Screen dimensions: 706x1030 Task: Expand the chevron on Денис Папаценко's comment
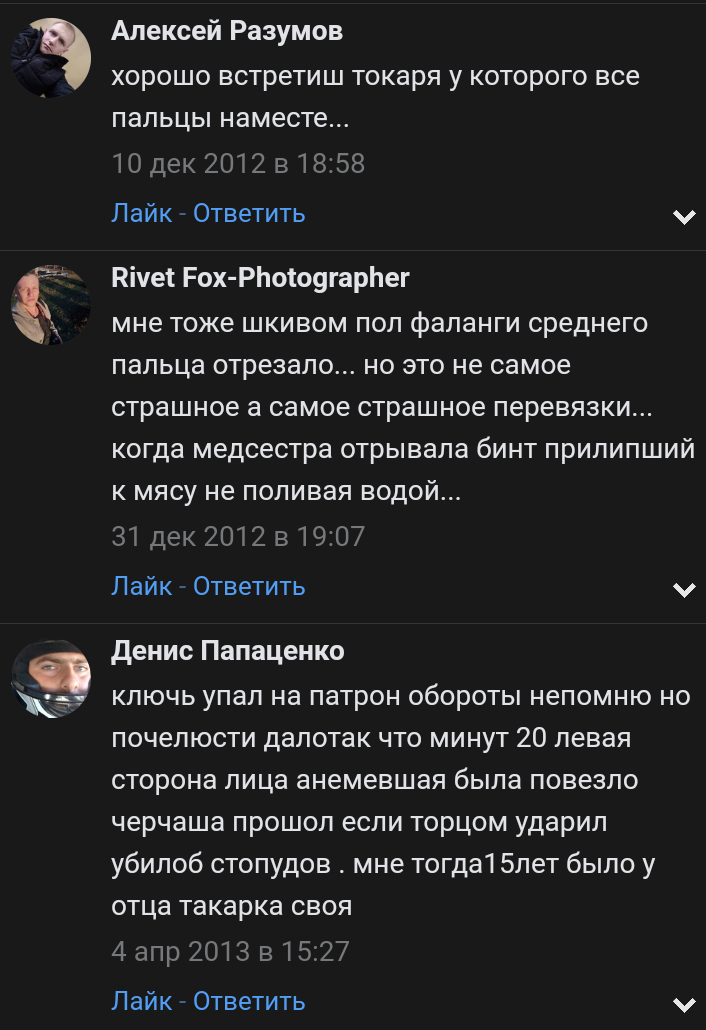[x=684, y=1004]
